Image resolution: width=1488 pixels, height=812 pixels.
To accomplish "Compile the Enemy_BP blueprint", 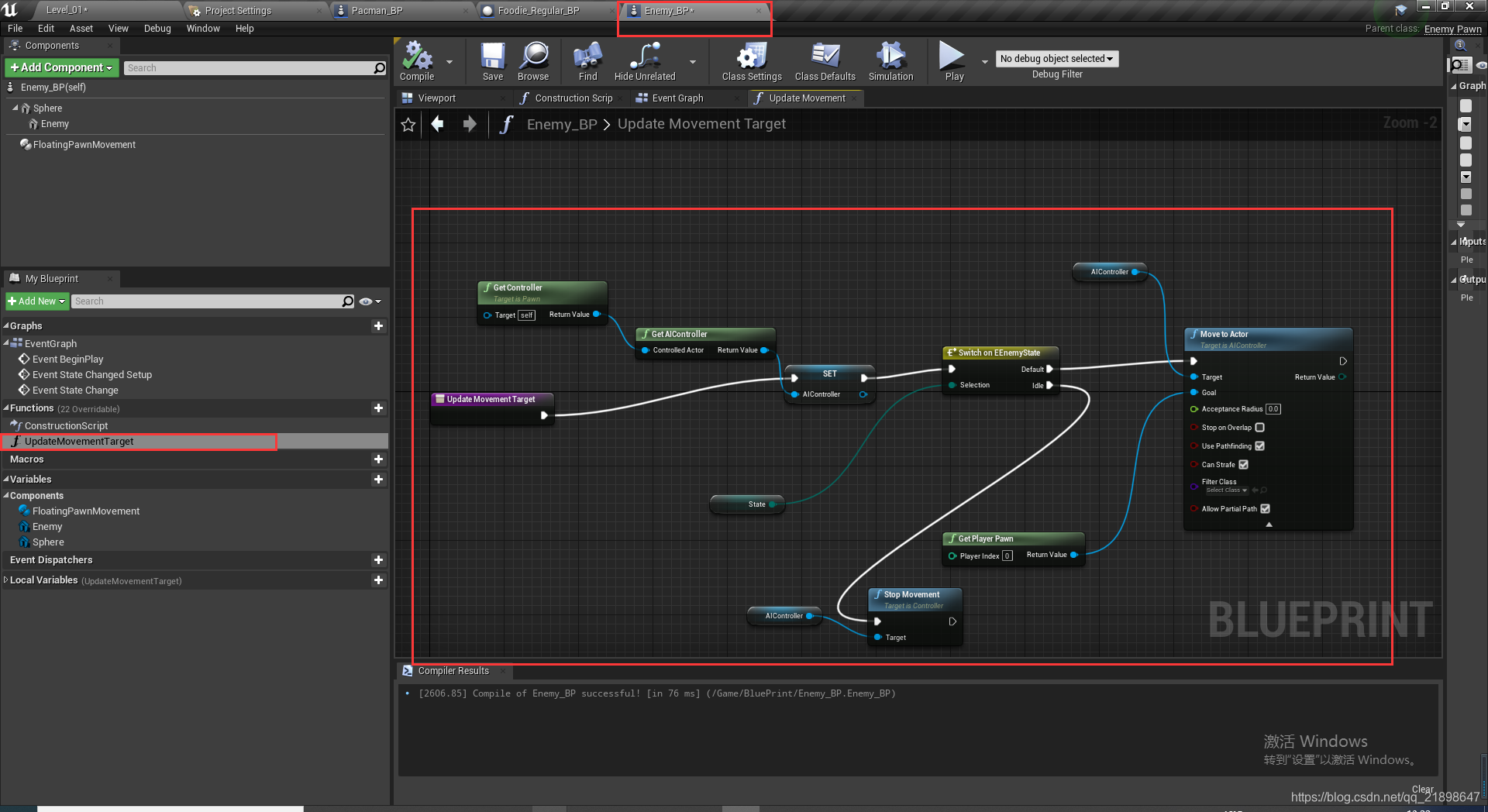I will point(417,60).
